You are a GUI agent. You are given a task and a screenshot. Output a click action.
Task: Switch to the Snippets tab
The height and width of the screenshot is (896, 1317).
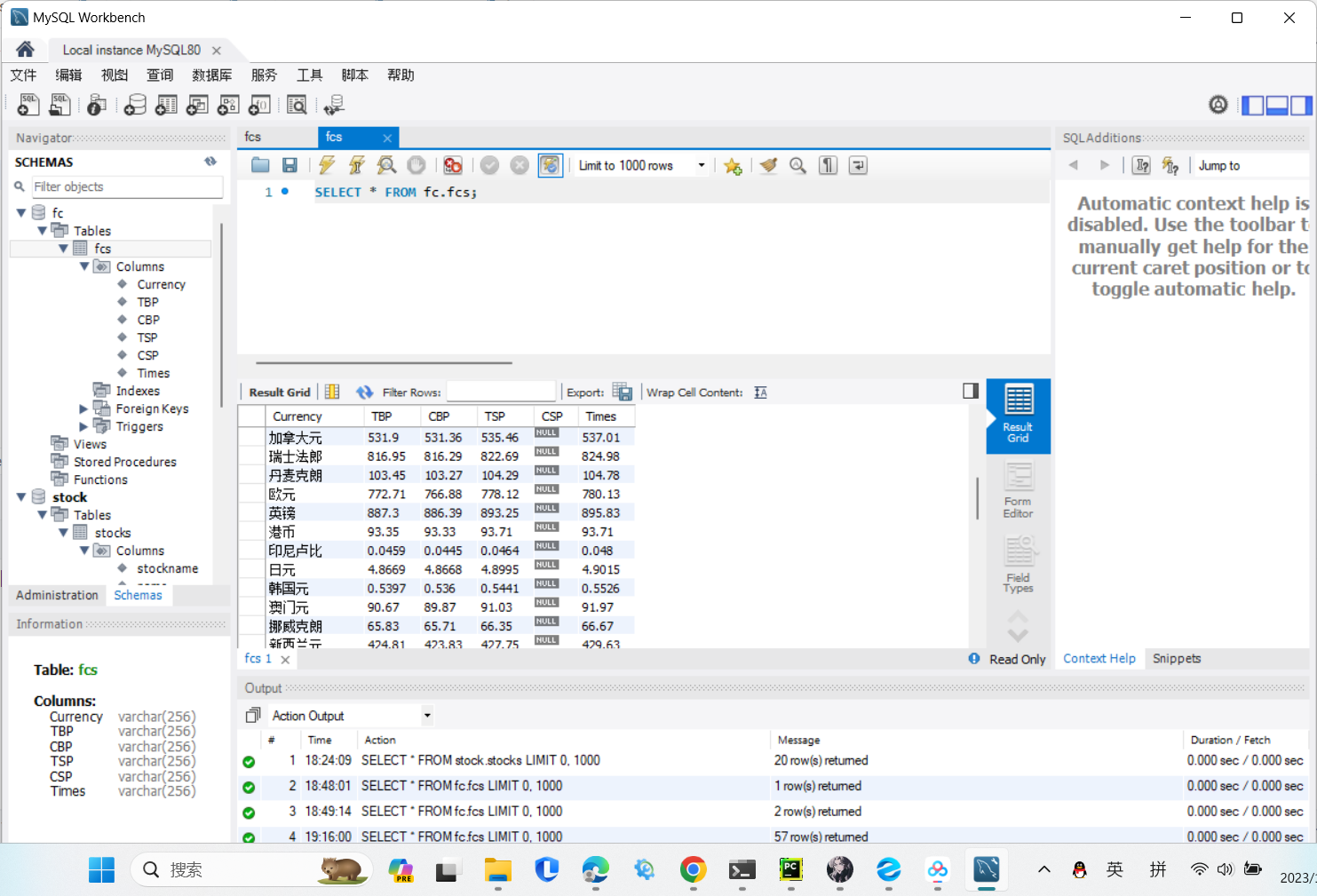(1177, 658)
